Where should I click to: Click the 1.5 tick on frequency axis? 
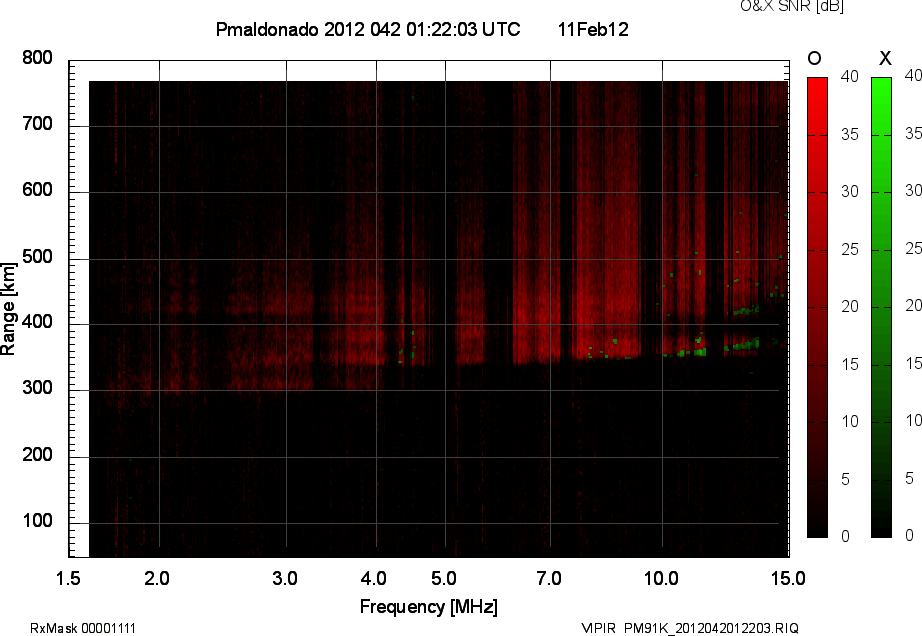tap(69, 578)
